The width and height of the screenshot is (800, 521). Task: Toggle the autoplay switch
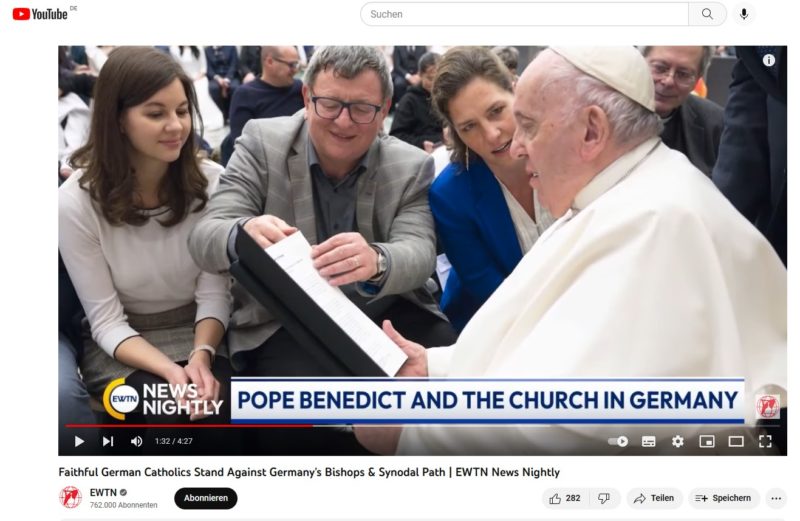[x=618, y=441]
